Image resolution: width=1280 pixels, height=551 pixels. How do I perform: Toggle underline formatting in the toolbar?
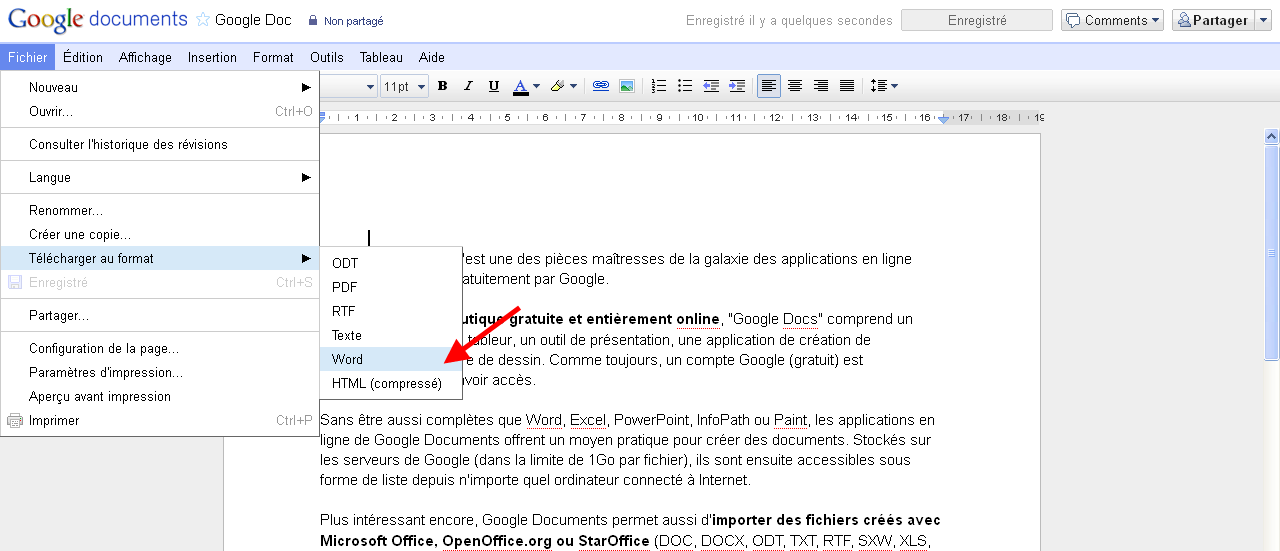(492, 86)
